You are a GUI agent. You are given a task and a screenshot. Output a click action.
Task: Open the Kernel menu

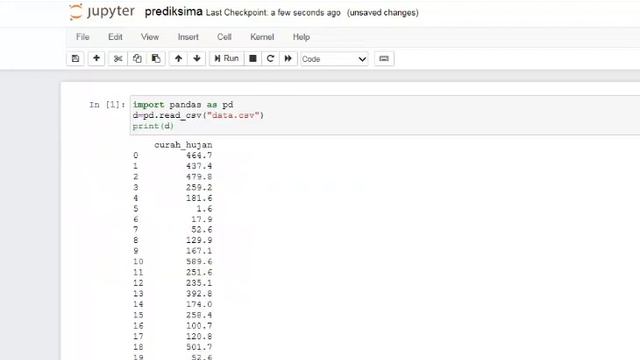[262, 37]
